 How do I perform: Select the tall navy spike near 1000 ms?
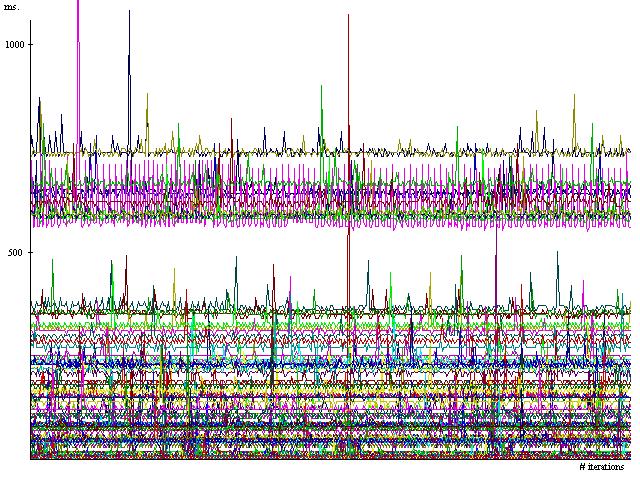[x=129, y=16]
